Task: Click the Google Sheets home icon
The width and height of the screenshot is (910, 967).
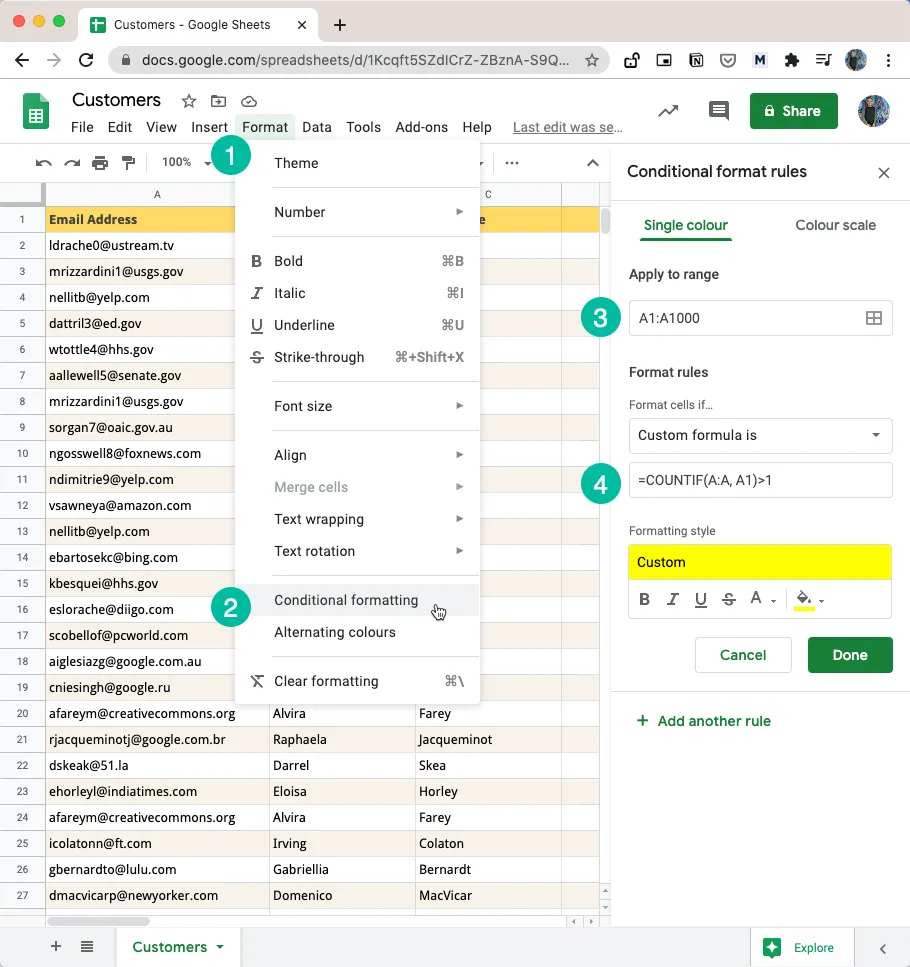Action: tap(36, 111)
